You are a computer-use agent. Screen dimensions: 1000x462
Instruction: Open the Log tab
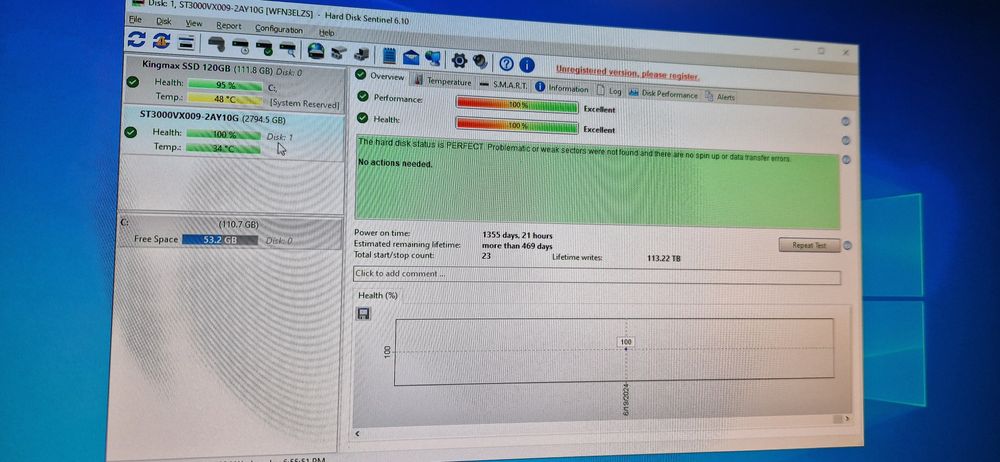[609, 91]
